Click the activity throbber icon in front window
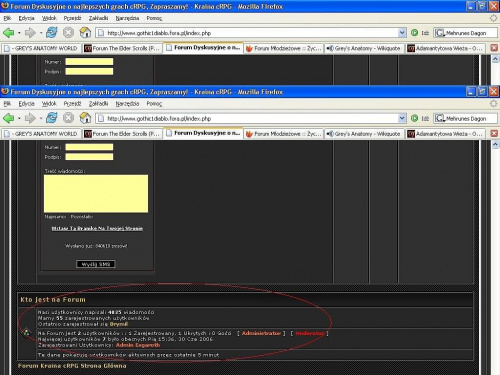 click(493, 104)
